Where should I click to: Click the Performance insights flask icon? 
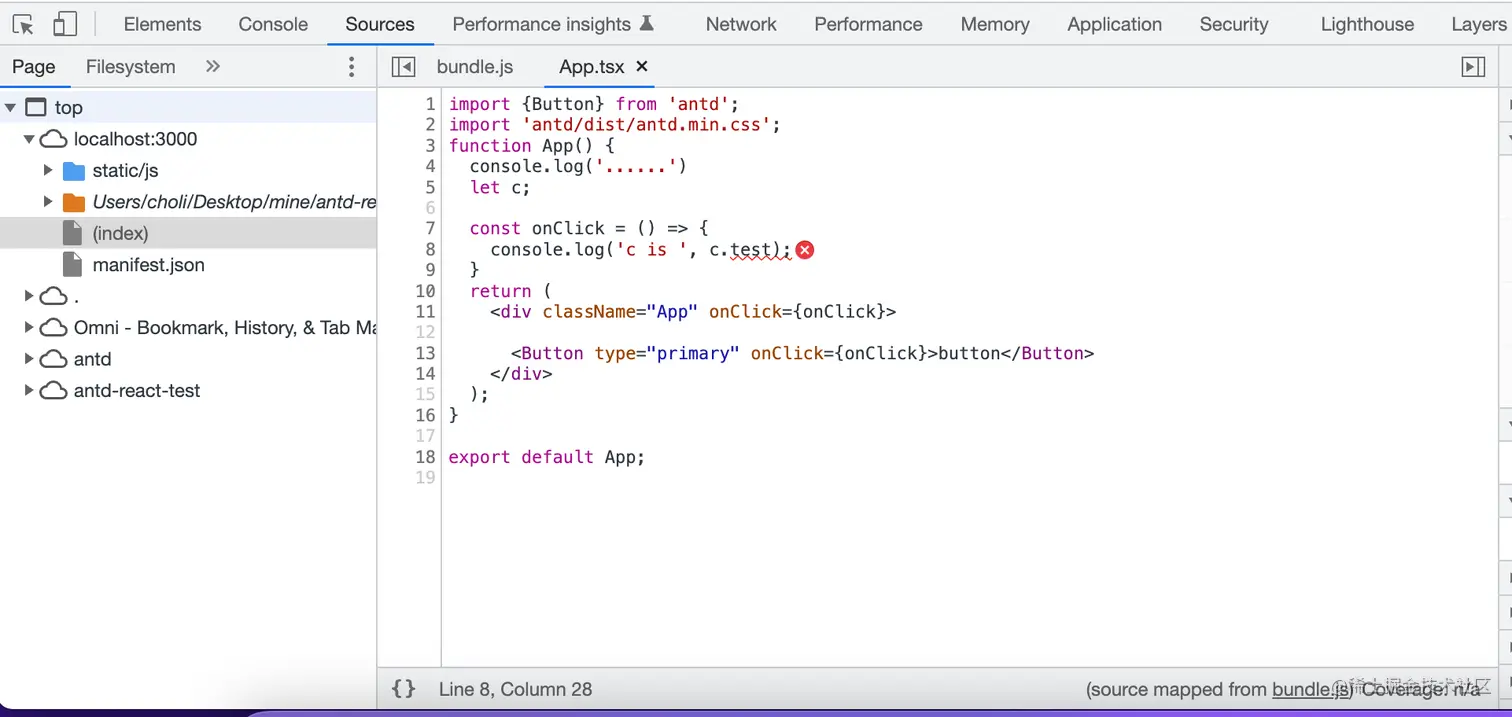pos(647,23)
